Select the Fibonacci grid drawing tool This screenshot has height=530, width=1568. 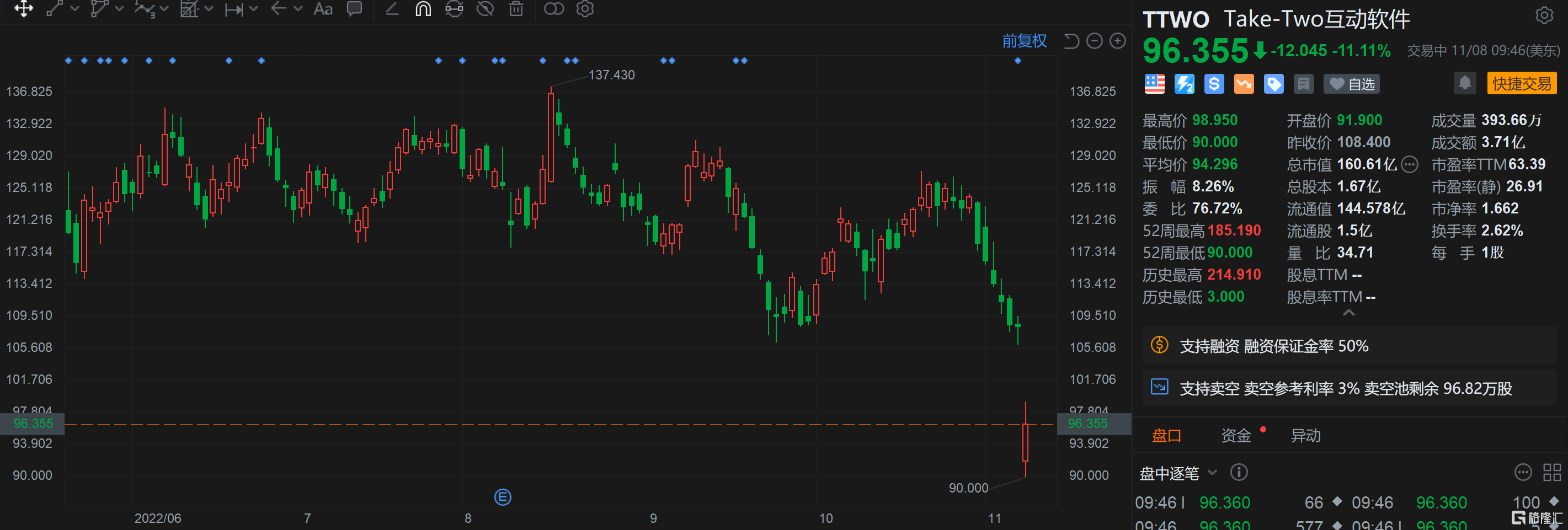click(x=189, y=8)
